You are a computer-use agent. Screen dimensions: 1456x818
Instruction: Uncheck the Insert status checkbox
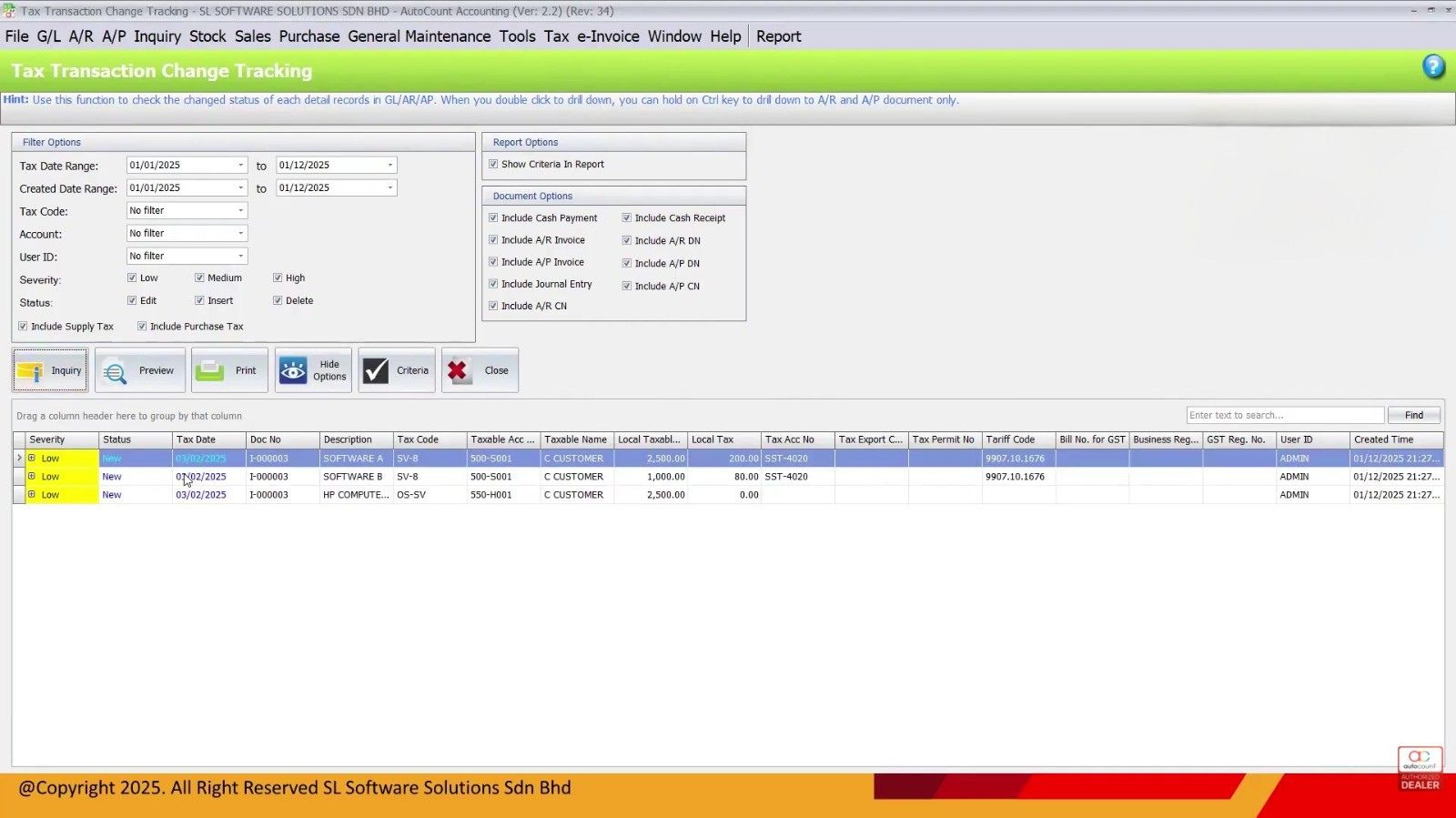tap(199, 300)
